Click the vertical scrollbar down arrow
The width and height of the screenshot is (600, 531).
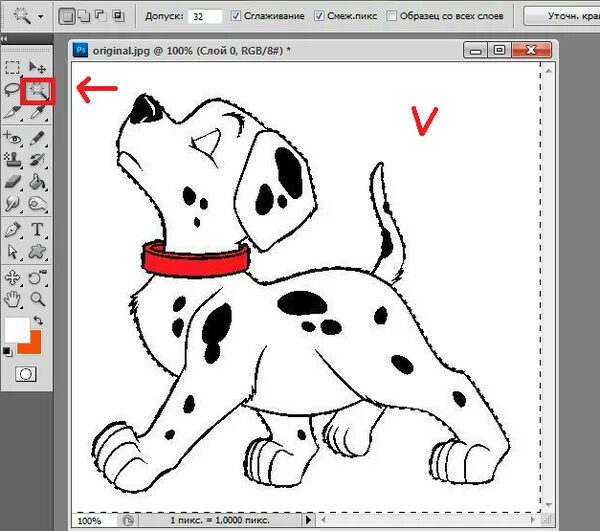click(x=548, y=505)
